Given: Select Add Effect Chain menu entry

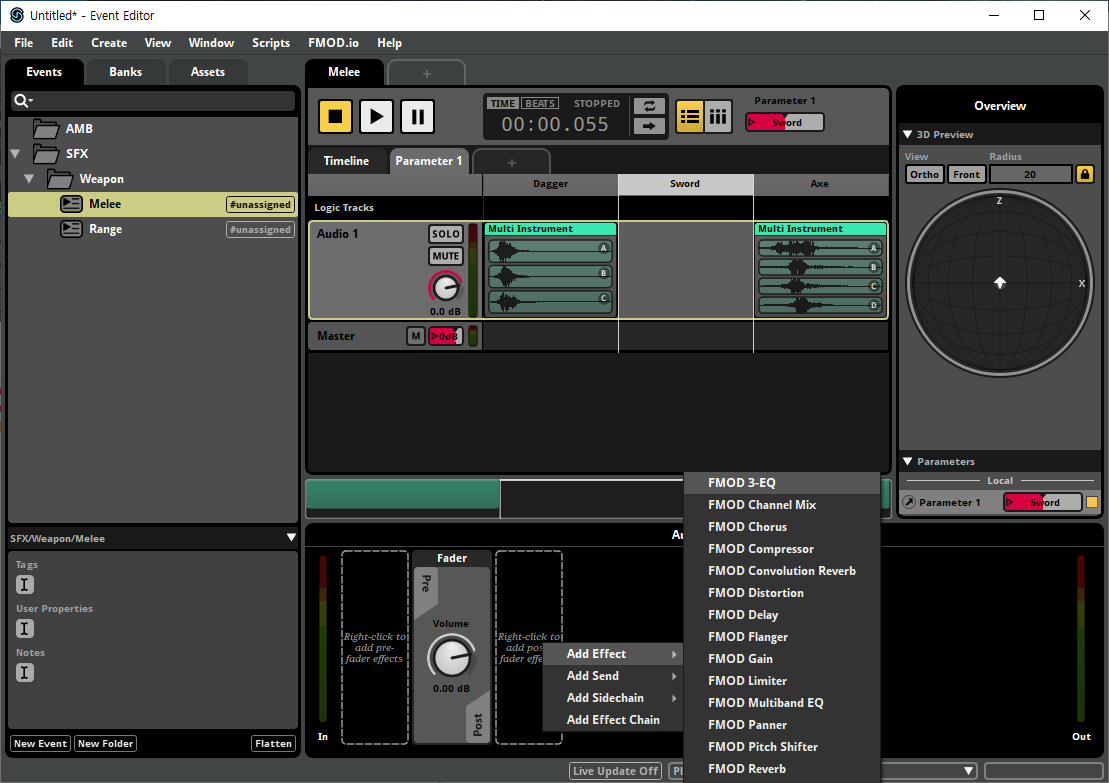Looking at the screenshot, I should (x=612, y=720).
